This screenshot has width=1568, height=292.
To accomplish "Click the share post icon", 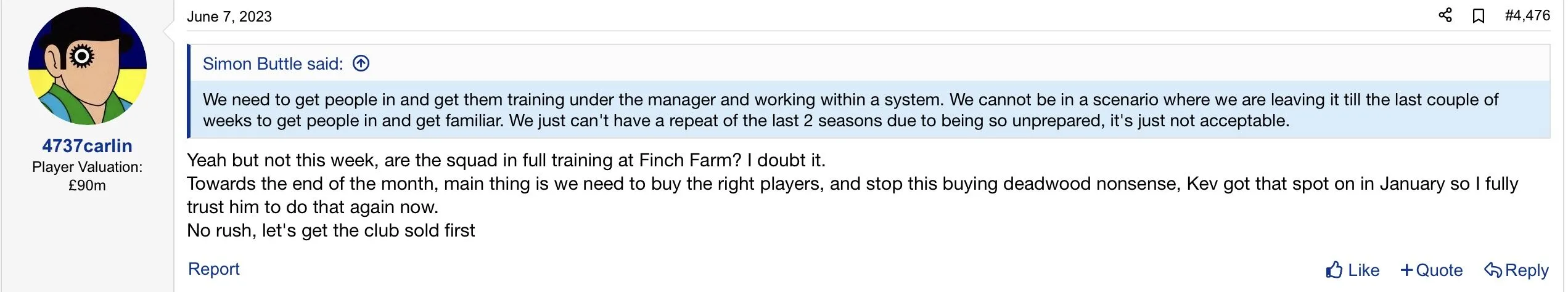I will tap(1445, 15).
